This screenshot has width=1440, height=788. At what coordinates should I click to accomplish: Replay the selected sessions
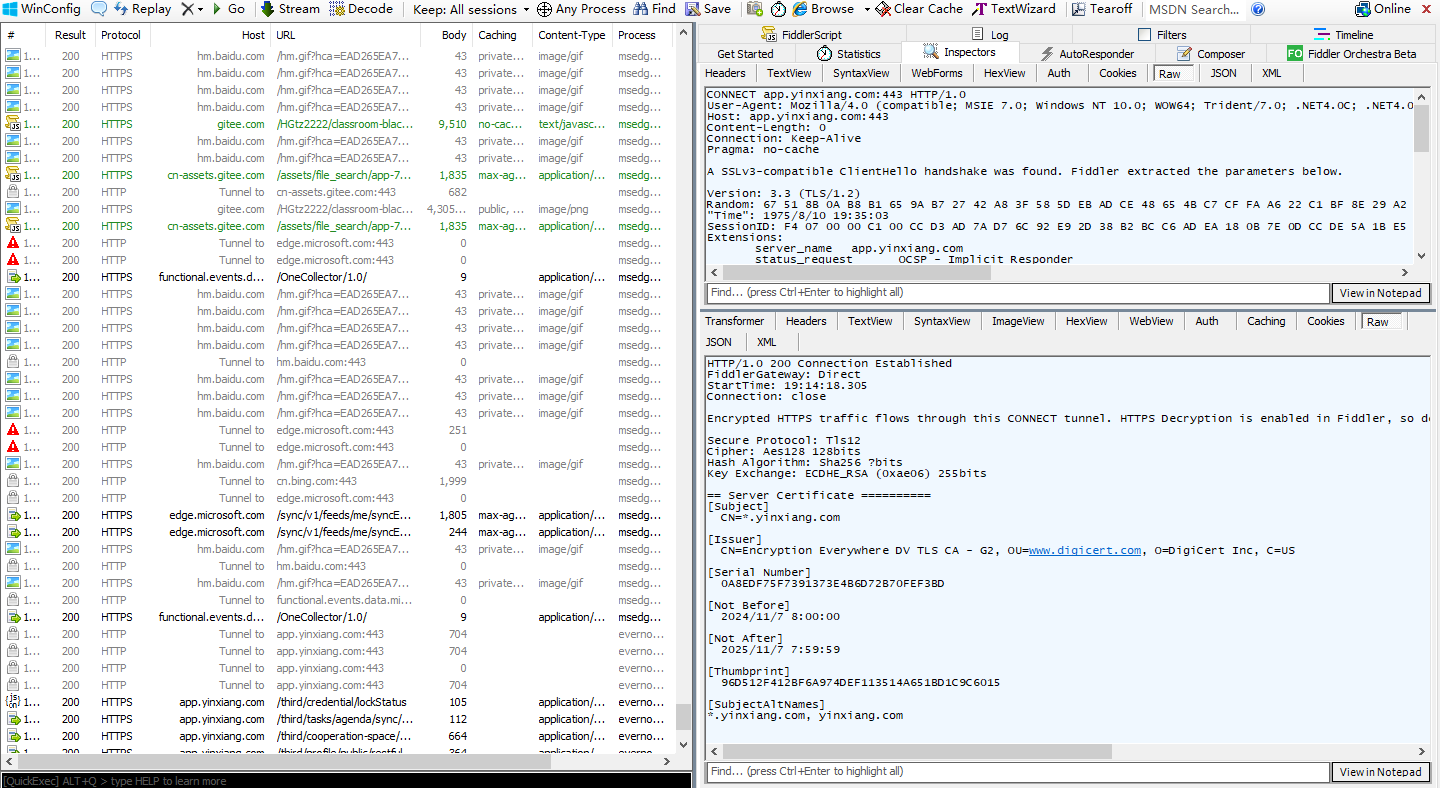click(x=142, y=9)
